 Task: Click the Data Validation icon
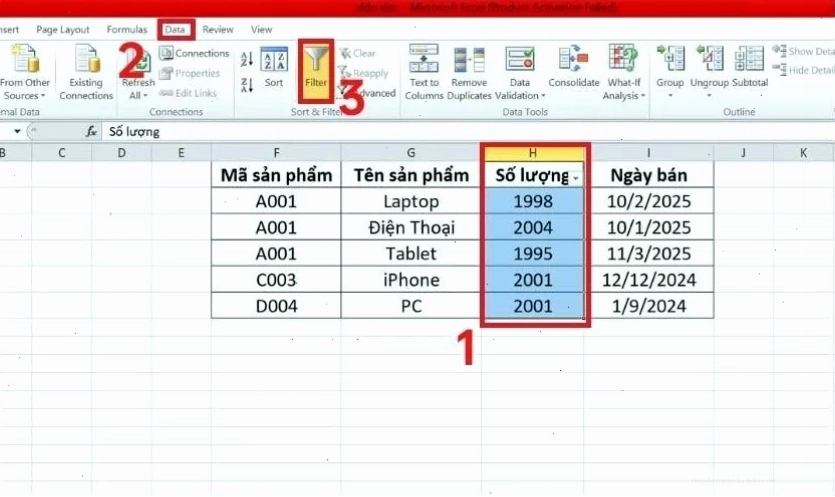tap(520, 59)
